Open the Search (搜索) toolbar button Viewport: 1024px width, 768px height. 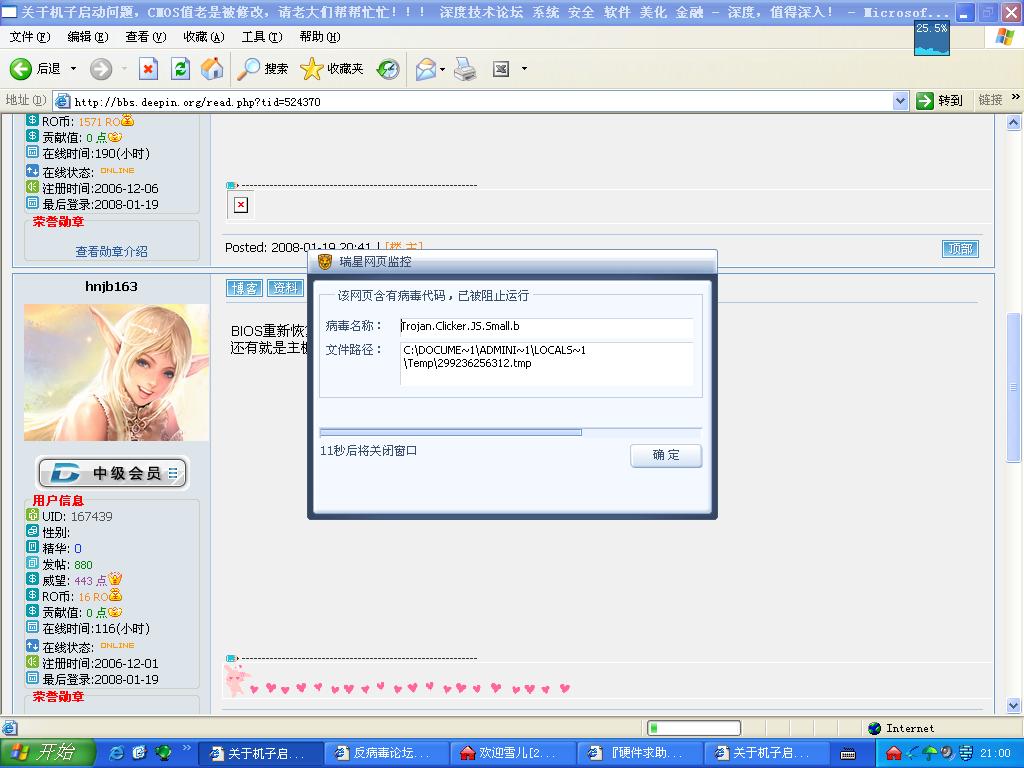tap(262, 69)
